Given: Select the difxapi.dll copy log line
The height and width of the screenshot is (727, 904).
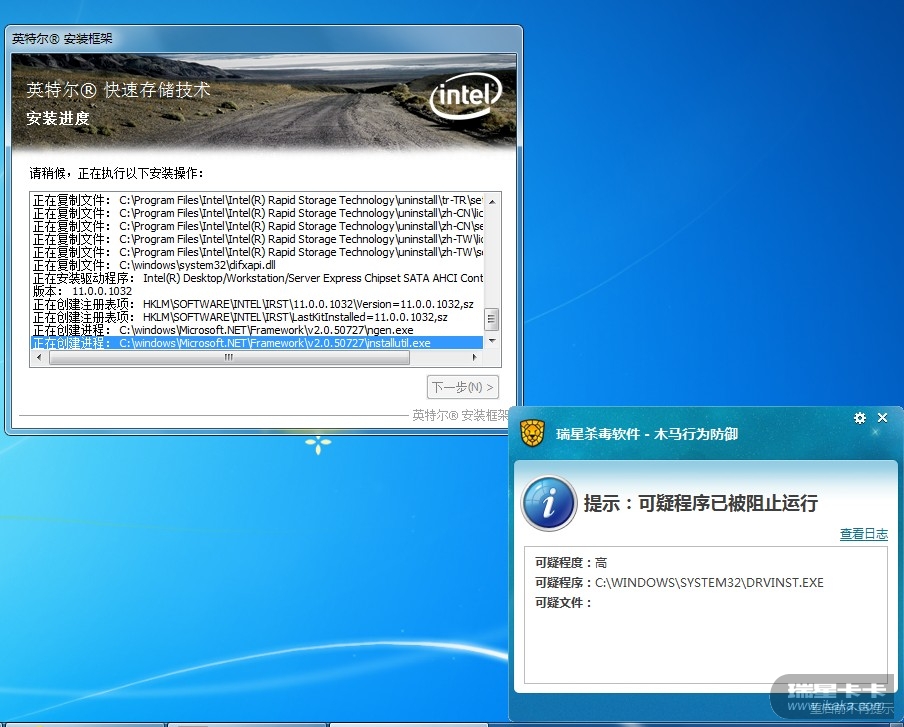Looking at the screenshot, I should [x=257, y=265].
